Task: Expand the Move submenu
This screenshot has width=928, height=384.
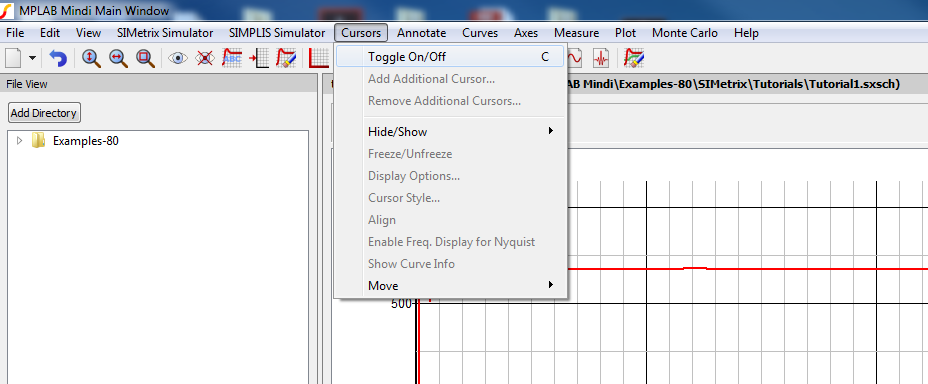Action: (x=450, y=286)
